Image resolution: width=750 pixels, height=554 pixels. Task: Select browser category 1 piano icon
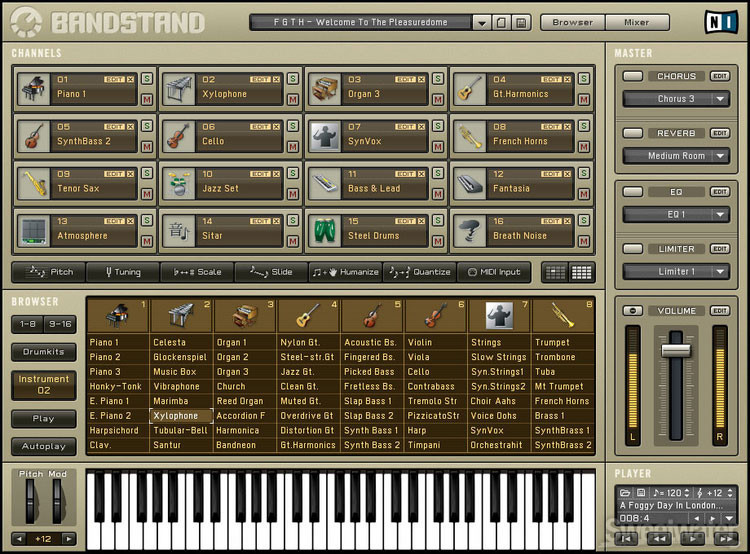pos(118,316)
